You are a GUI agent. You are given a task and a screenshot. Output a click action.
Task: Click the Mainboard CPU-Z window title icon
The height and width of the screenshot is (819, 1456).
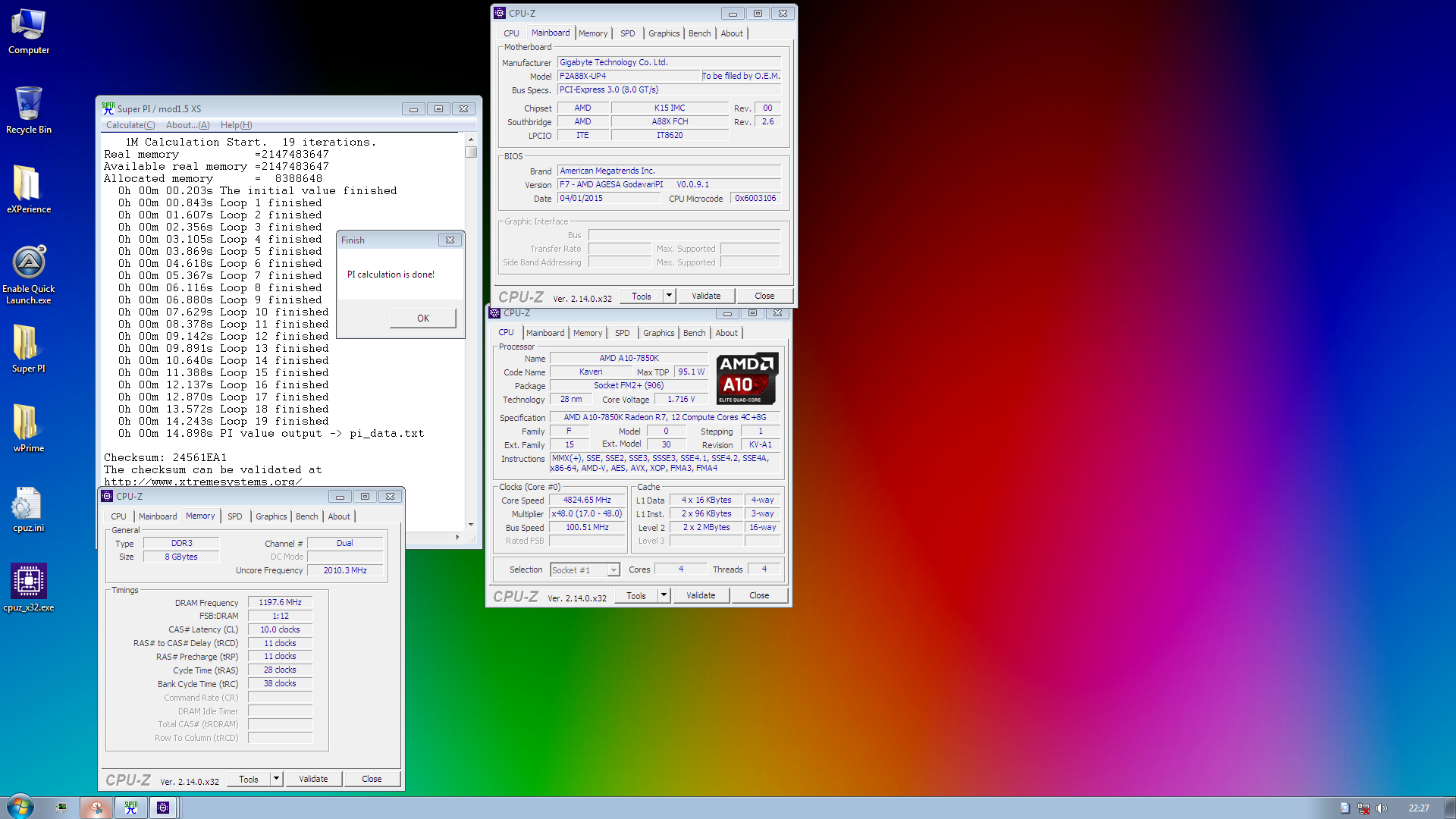[x=500, y=13]
